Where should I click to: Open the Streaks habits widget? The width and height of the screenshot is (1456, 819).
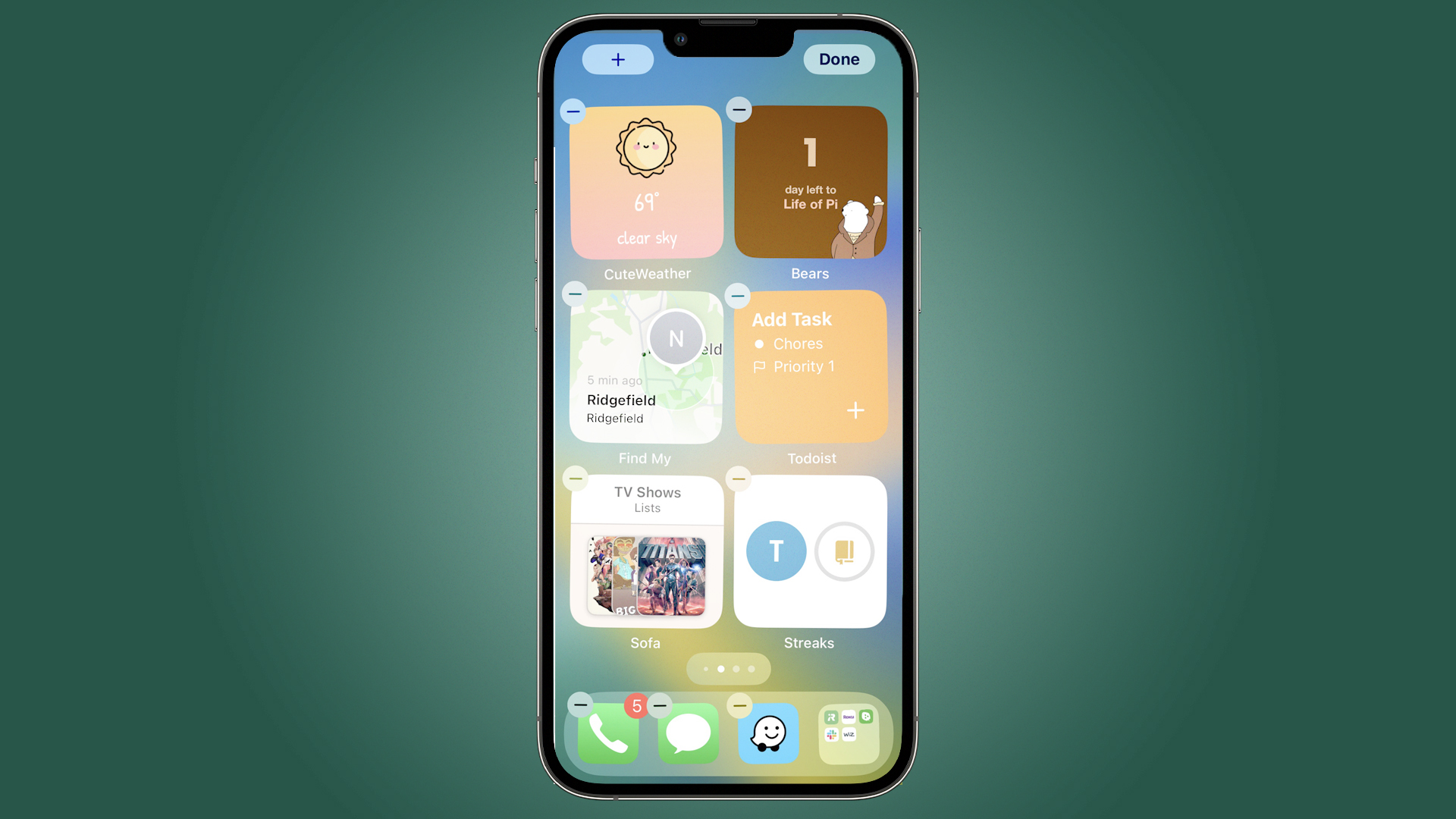pyautogui.click(x=810, y=550)
